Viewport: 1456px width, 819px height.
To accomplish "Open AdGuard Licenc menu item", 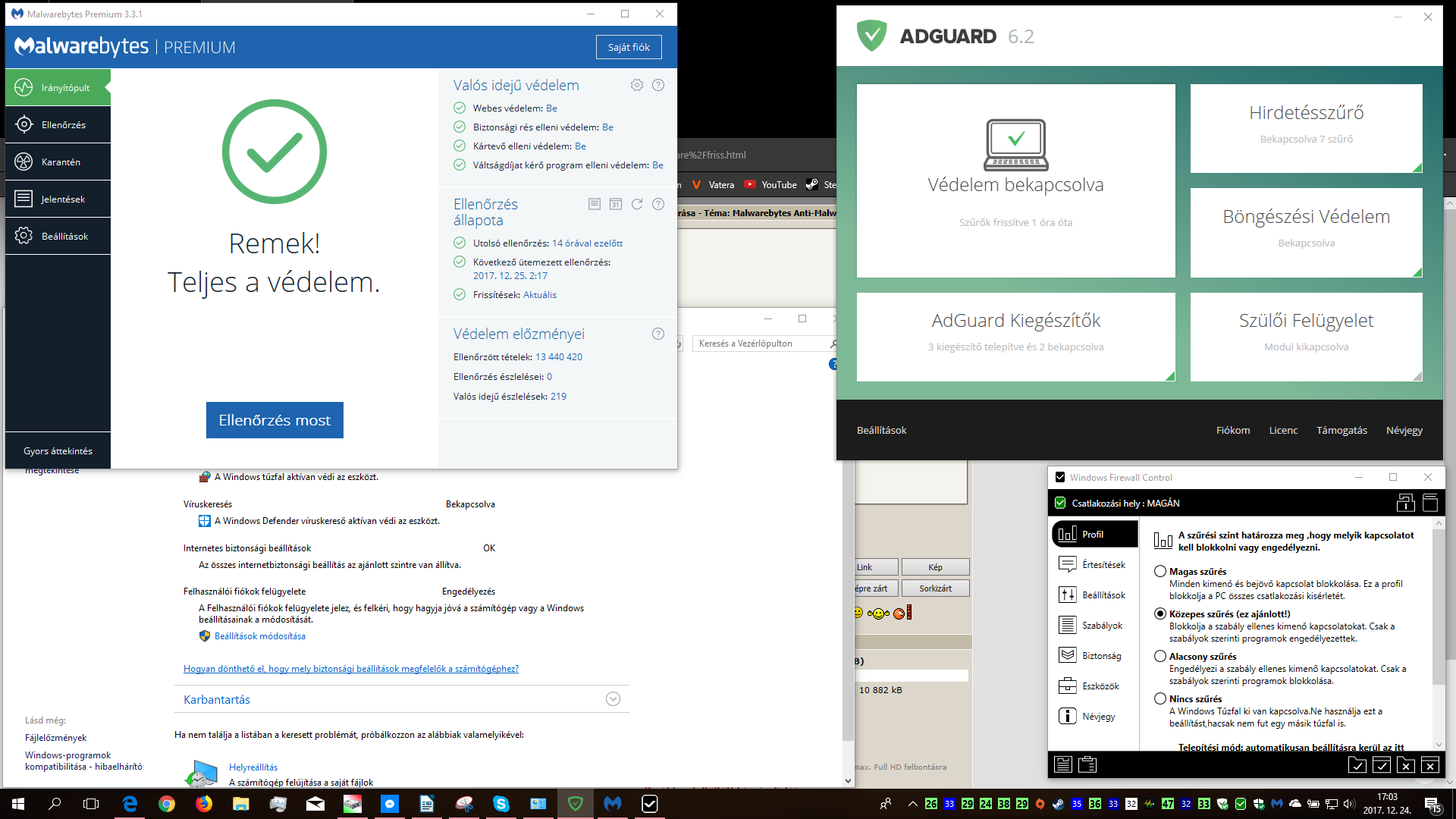I will [1283, 430].
